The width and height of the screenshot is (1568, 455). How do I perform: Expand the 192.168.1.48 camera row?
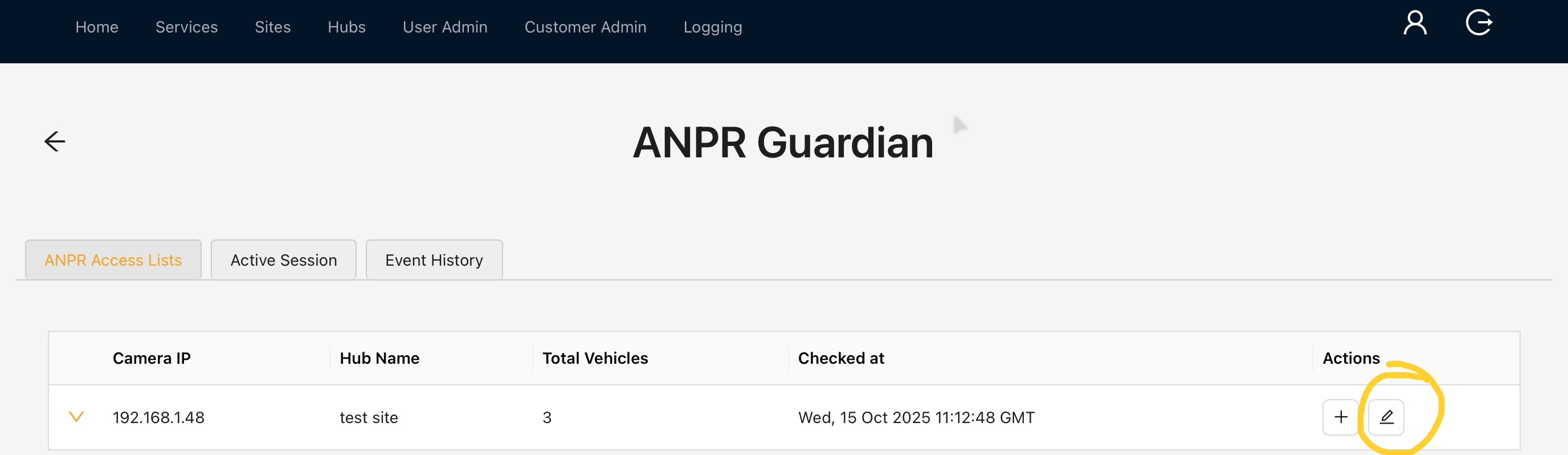coord(76,417)
